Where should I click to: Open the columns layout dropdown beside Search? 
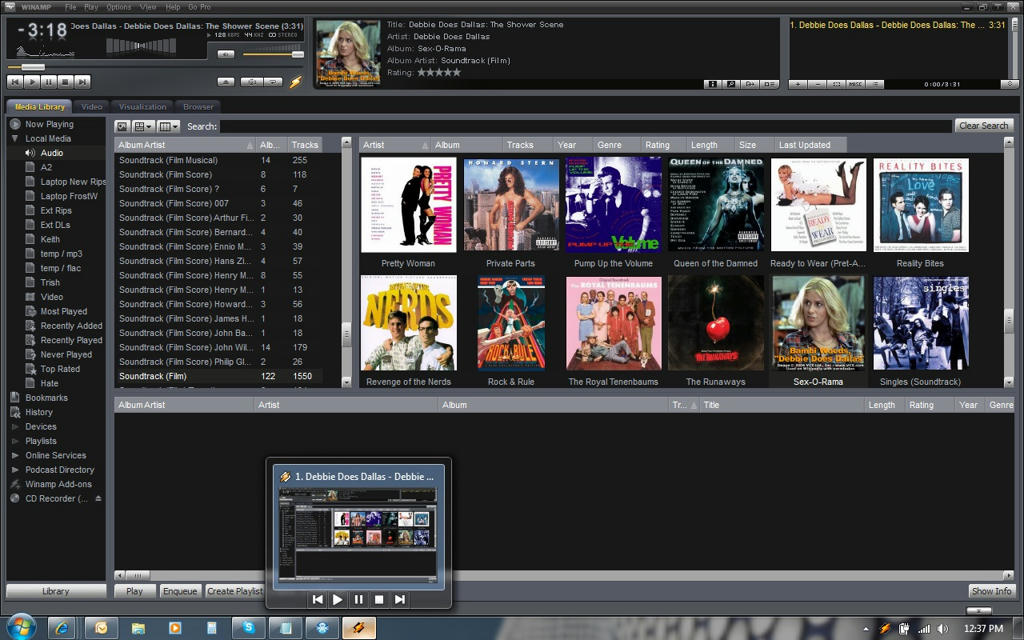pos(168,126)
